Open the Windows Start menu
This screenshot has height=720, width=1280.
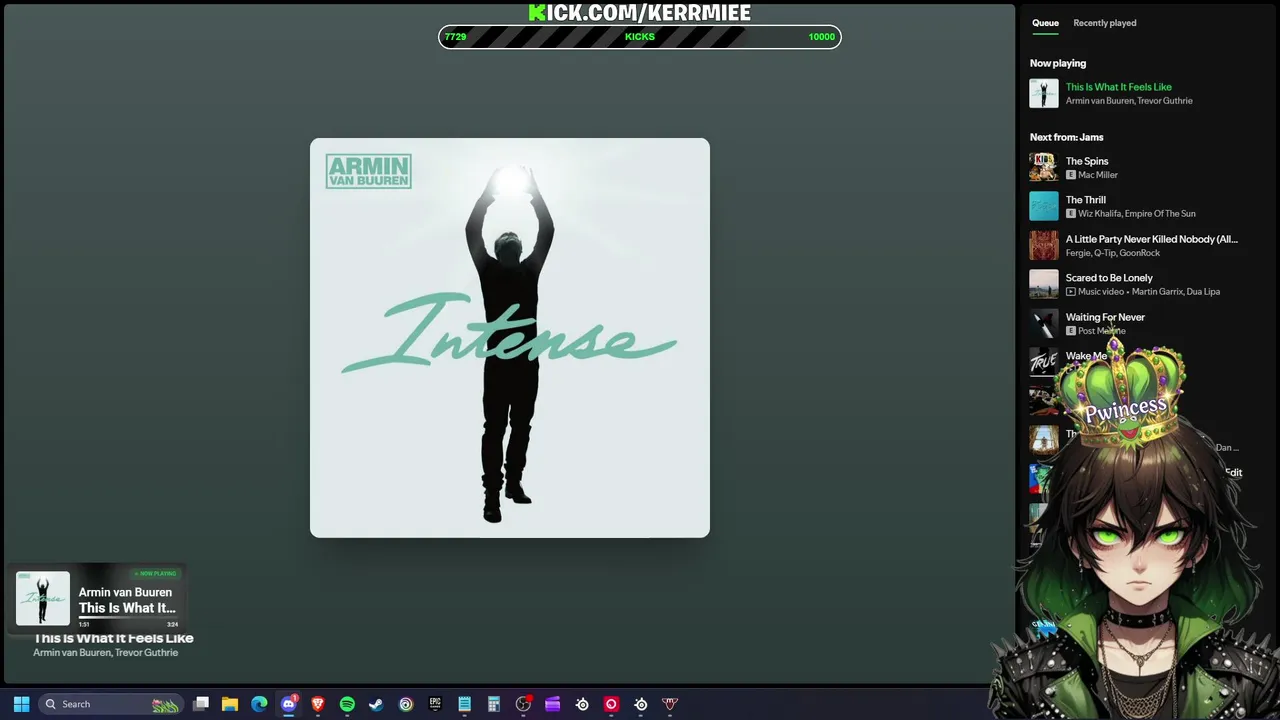click(x=21, y=704)
